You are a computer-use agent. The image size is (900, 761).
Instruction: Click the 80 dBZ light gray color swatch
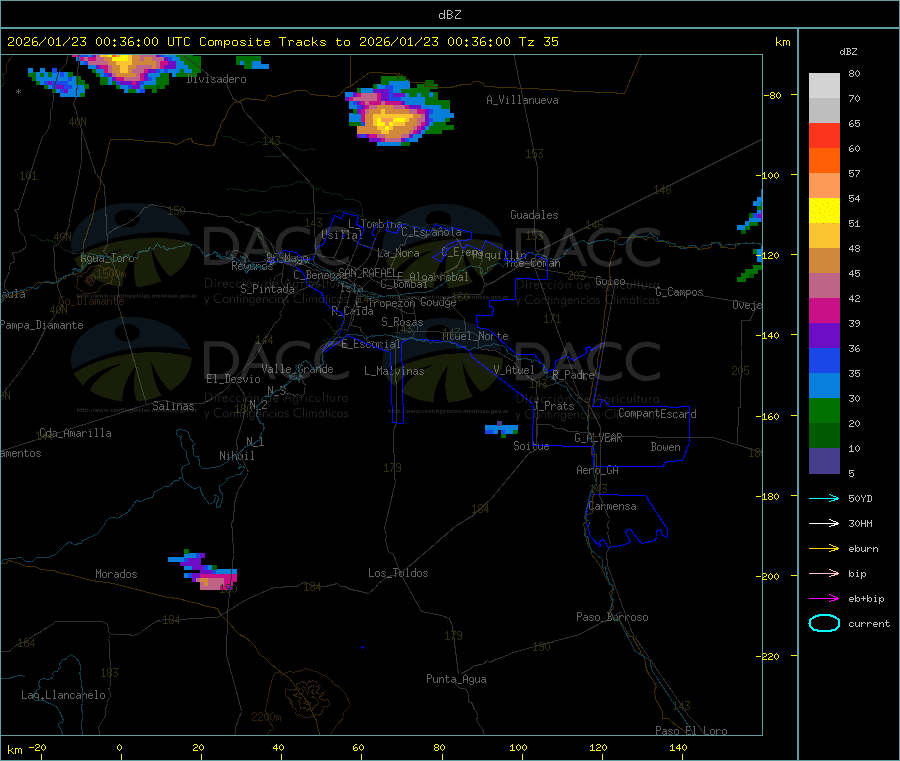click(824, 86)
